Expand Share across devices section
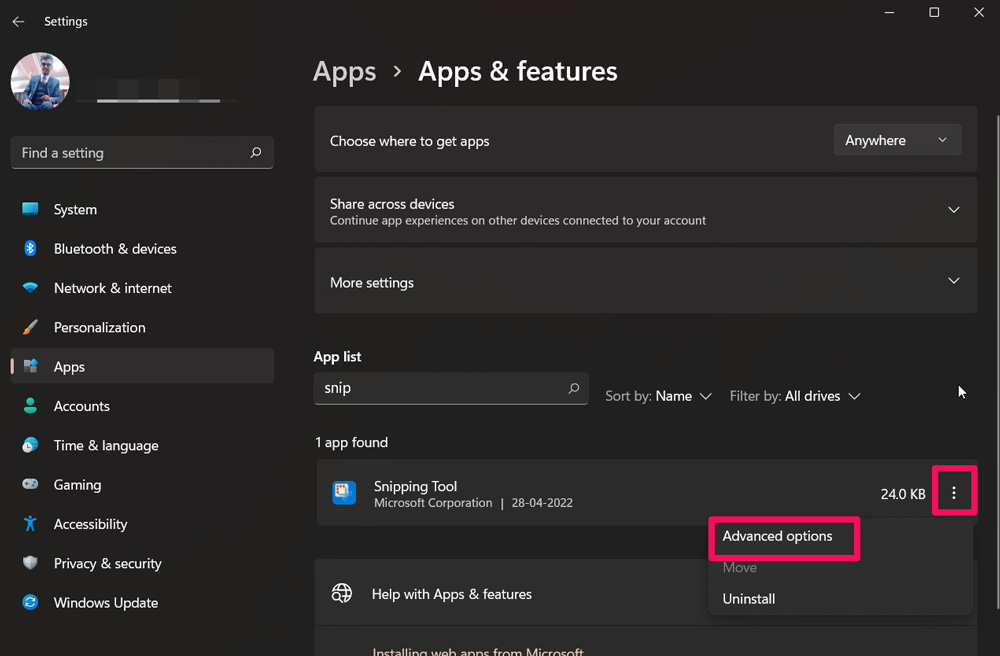The width and height of the screenshot is (1000, 656). (953, 210)
